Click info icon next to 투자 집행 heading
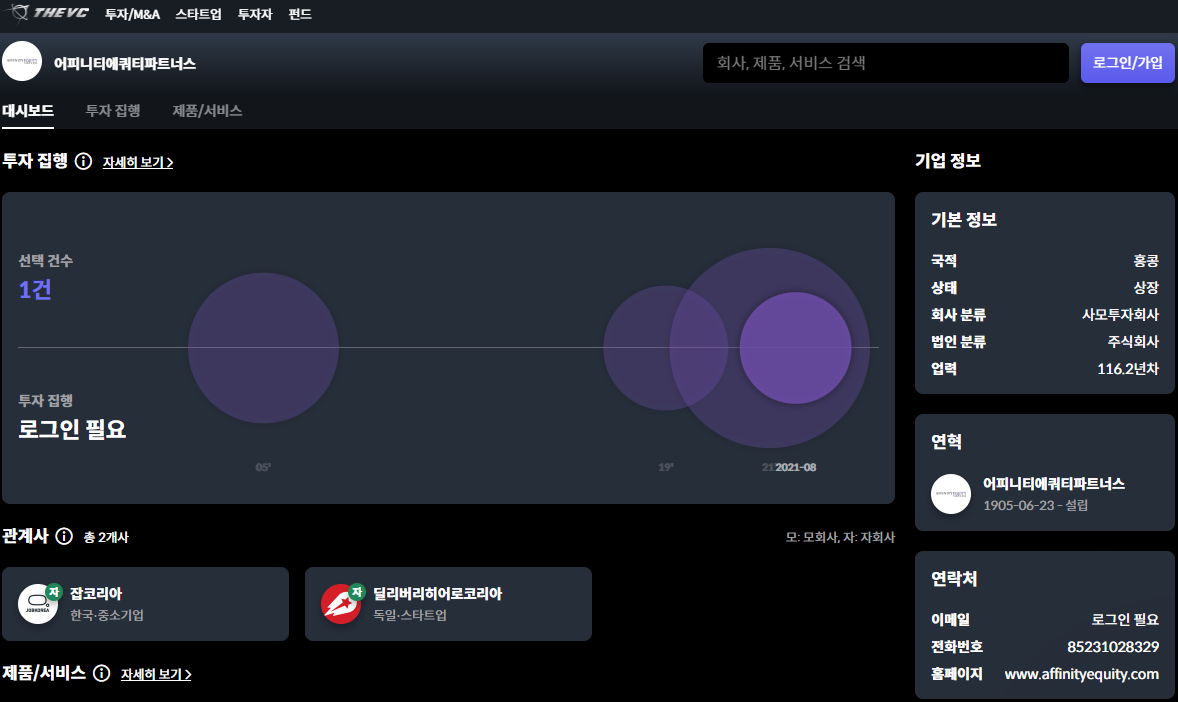1178x702 pixels. 83,162
